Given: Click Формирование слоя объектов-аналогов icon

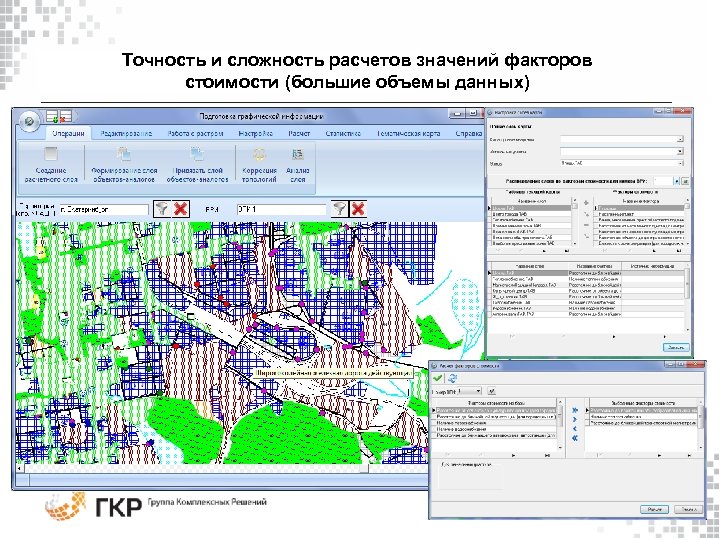Looking at the screenshot, I should point(124,153).
